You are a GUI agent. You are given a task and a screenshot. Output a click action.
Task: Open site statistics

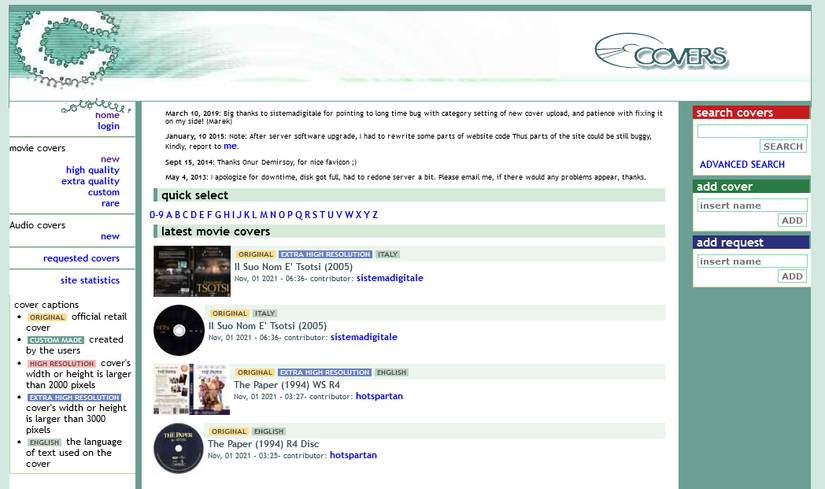click(x=90, y=281)
